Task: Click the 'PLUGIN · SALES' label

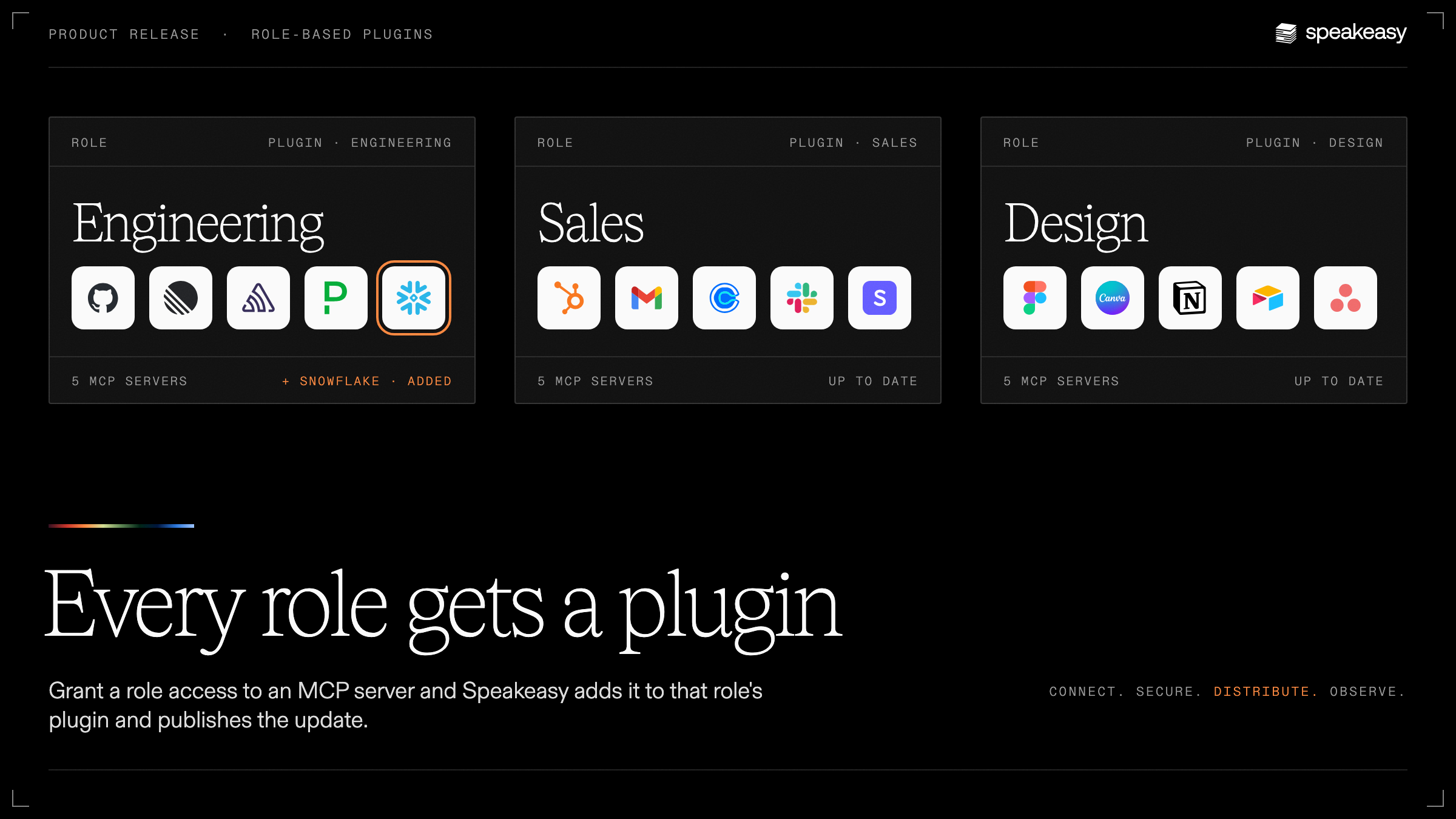Action: pos(854,143)
